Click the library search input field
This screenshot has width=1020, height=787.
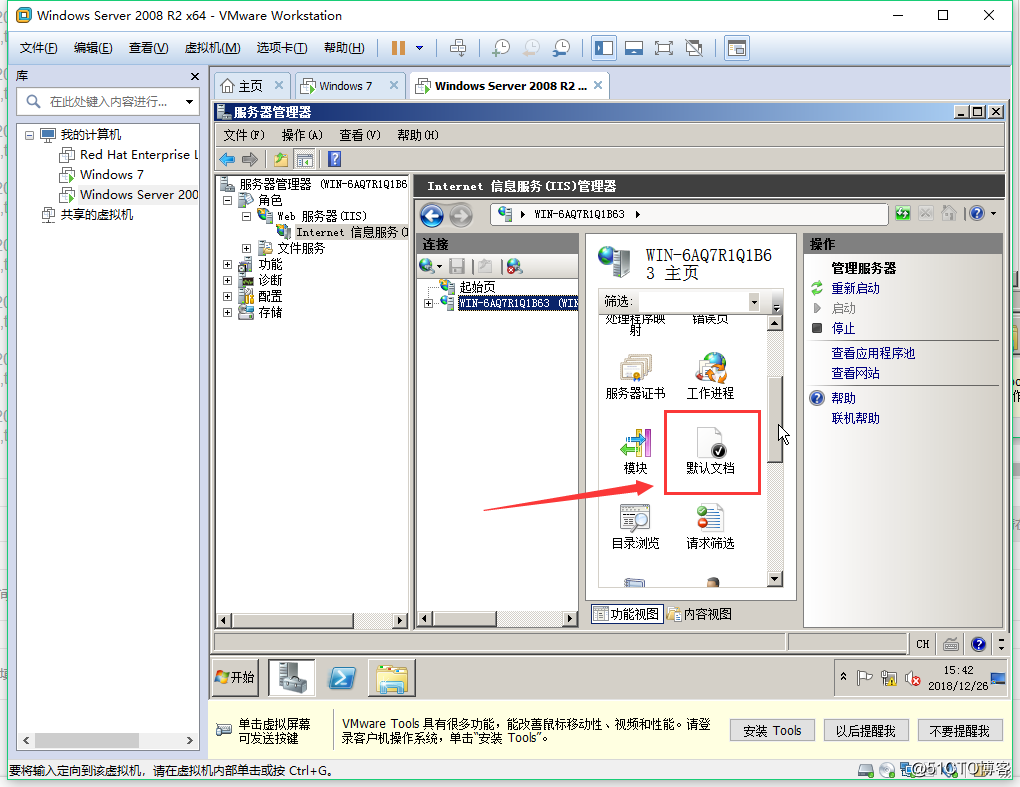[108, 101]
